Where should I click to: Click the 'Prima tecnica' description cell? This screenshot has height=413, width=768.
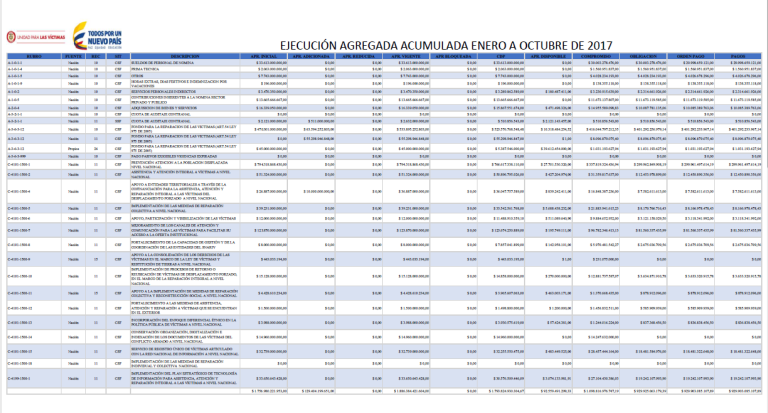coord(185,69)
